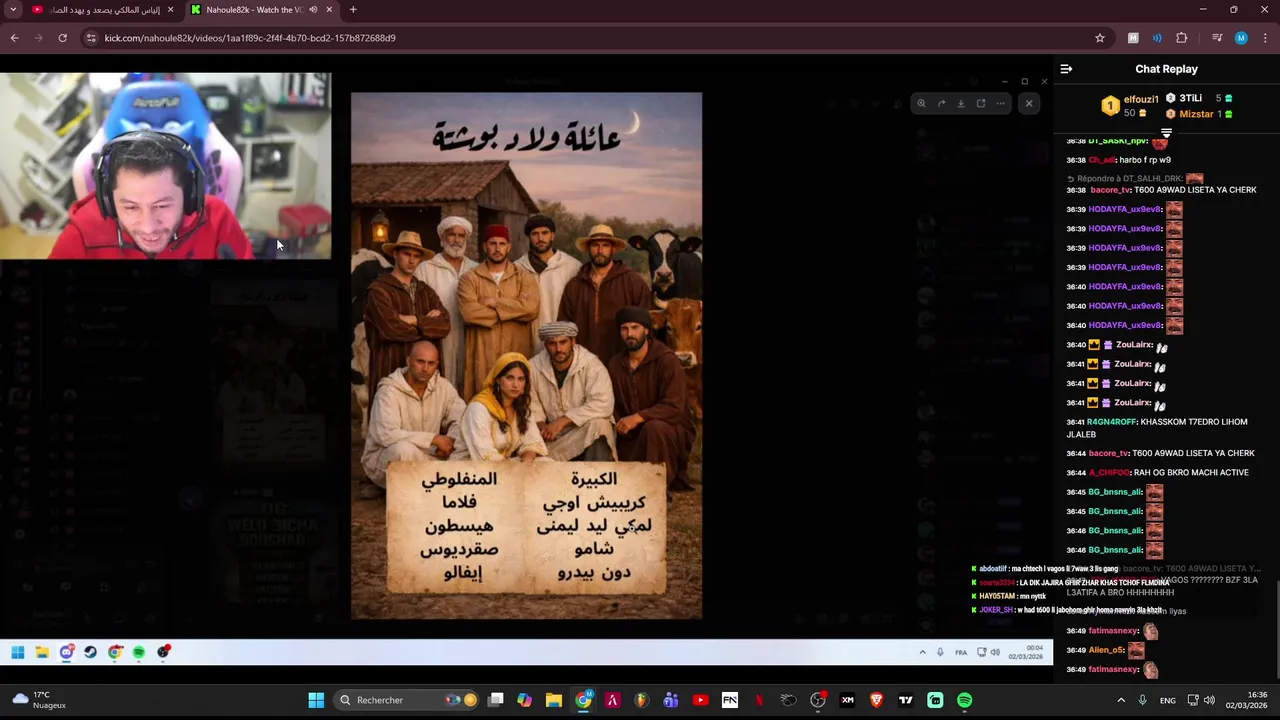Open volume control in system tray

click(1209, 700)
